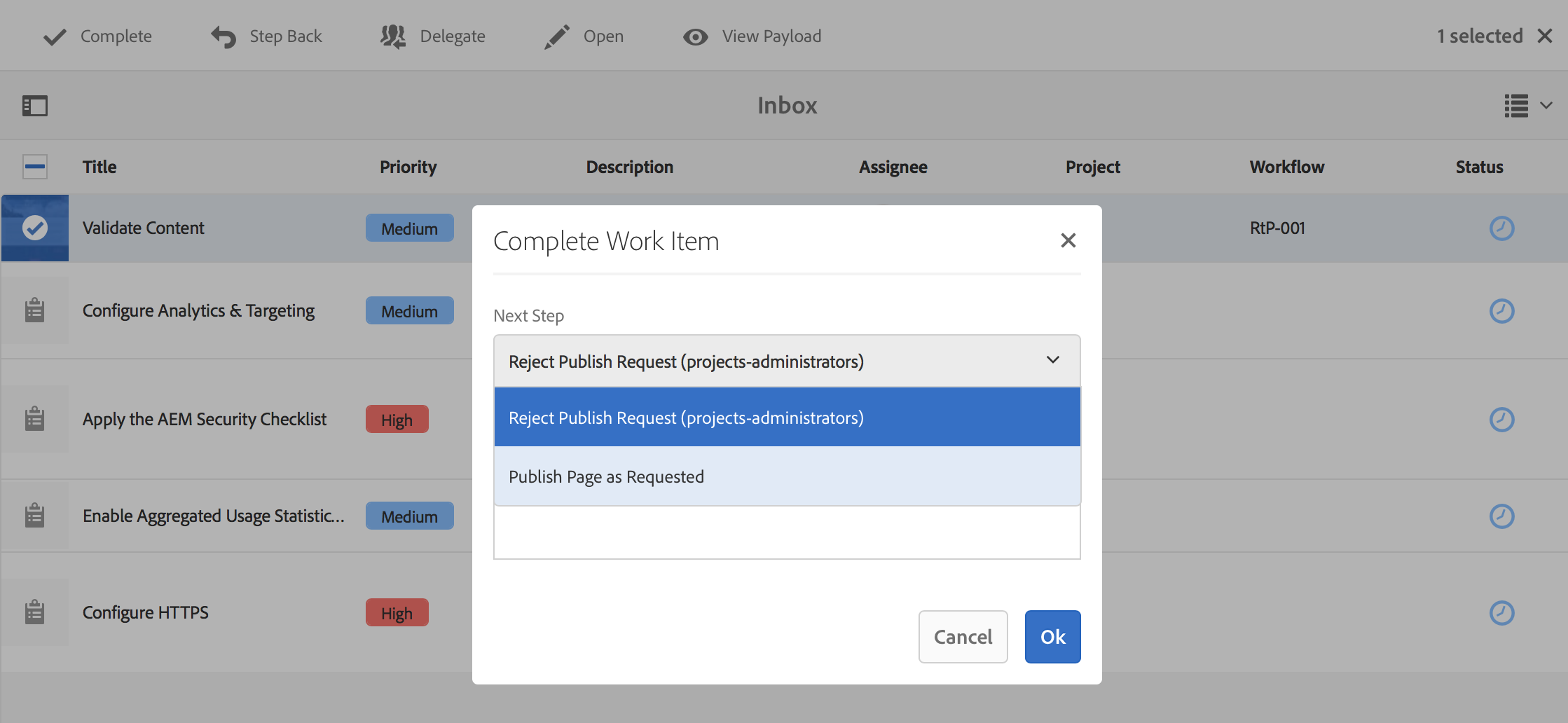Image resolution: width=1568 pixels, height=723 pixels.
Task: Sort by the Priority column header
Action: point(408,167)
